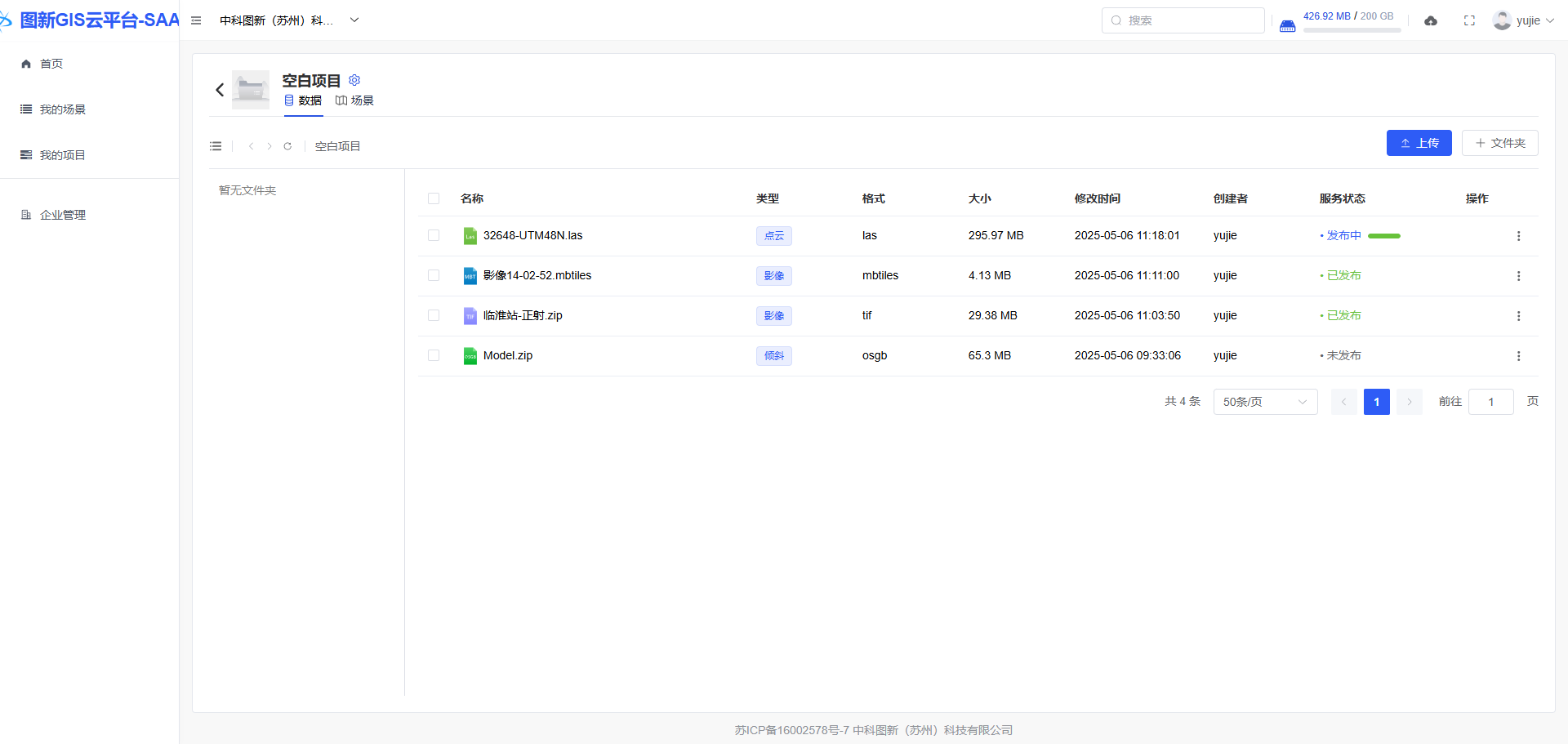Open actions menu for Model.zip row
1568x744 pixels.
pos(1518,356)
